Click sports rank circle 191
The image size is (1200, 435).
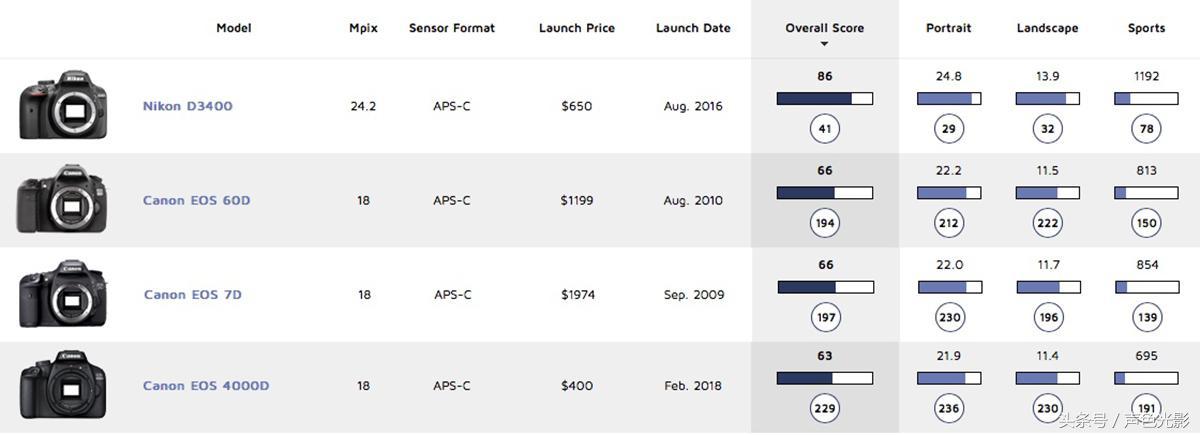1147,408
